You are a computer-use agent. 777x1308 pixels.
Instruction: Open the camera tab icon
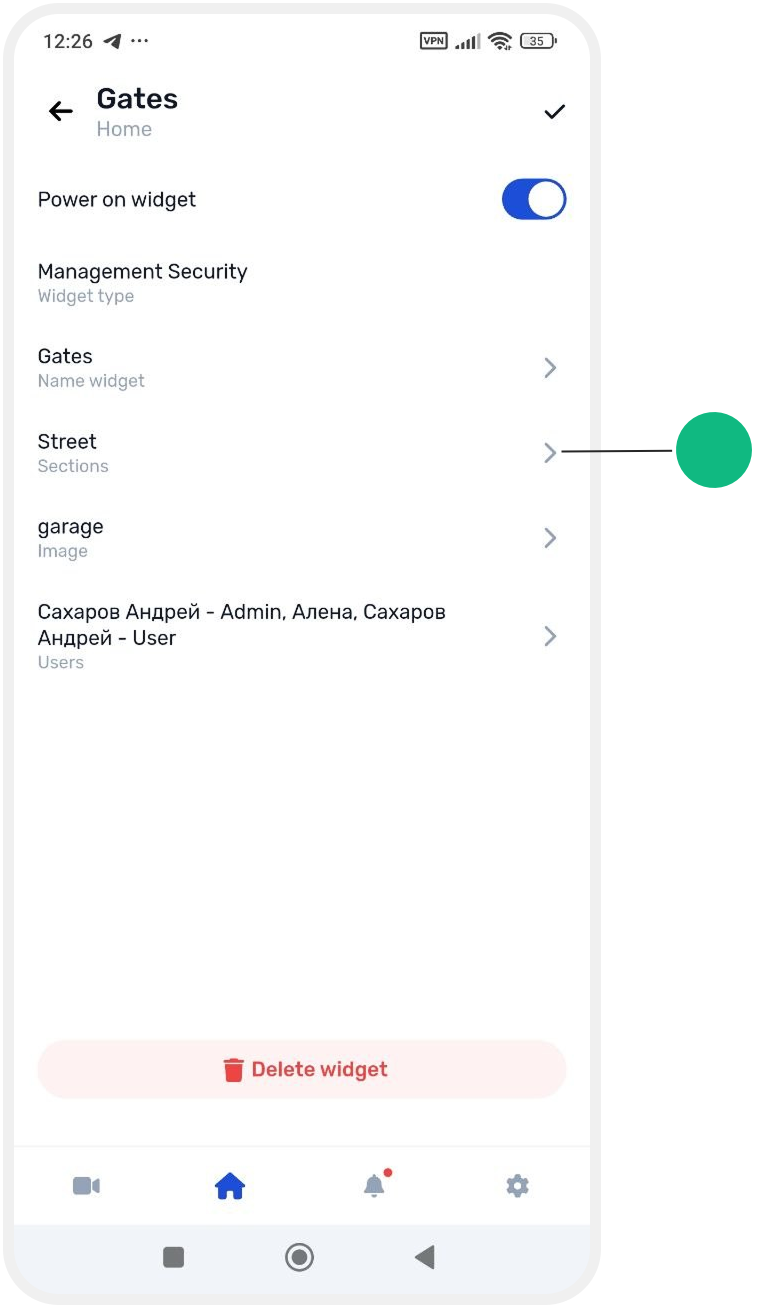click(x=86, y=1186)
